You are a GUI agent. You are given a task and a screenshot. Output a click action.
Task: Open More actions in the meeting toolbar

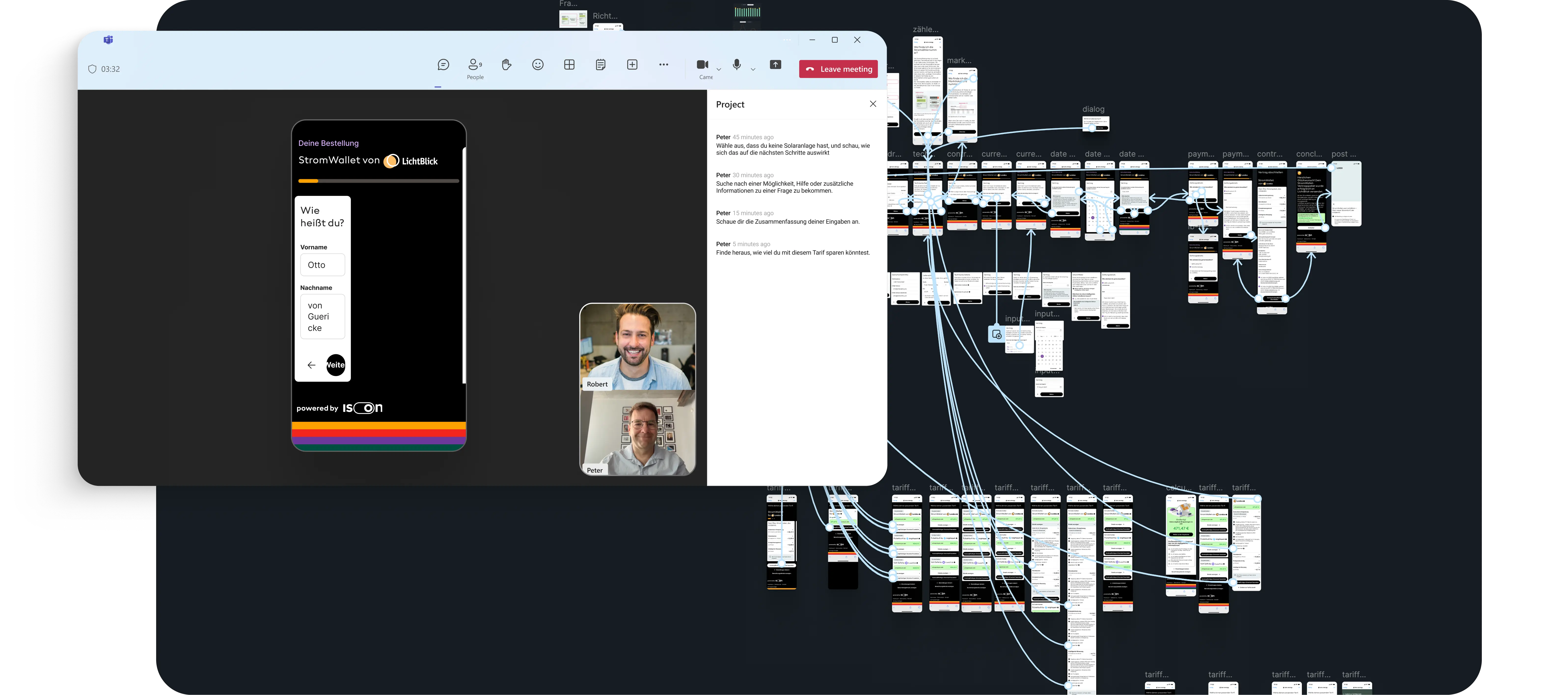coord(664,65)
